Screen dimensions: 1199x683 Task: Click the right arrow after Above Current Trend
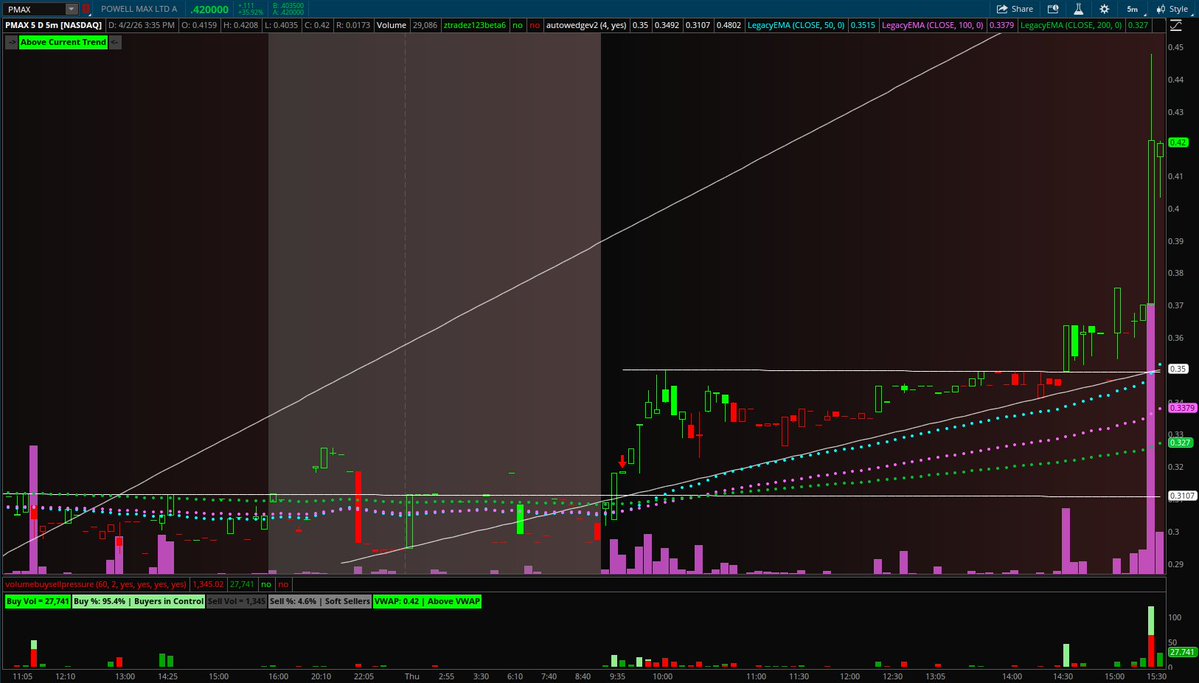[x=114, y=42]
